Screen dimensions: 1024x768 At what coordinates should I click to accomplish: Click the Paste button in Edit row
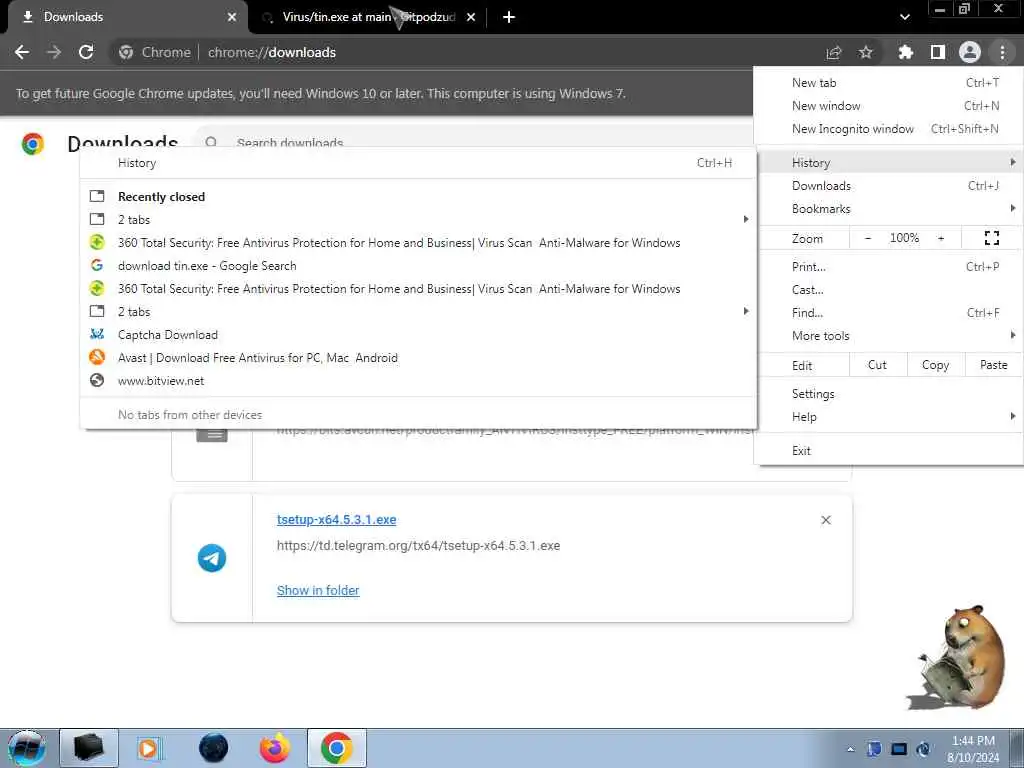coord(993,365)
